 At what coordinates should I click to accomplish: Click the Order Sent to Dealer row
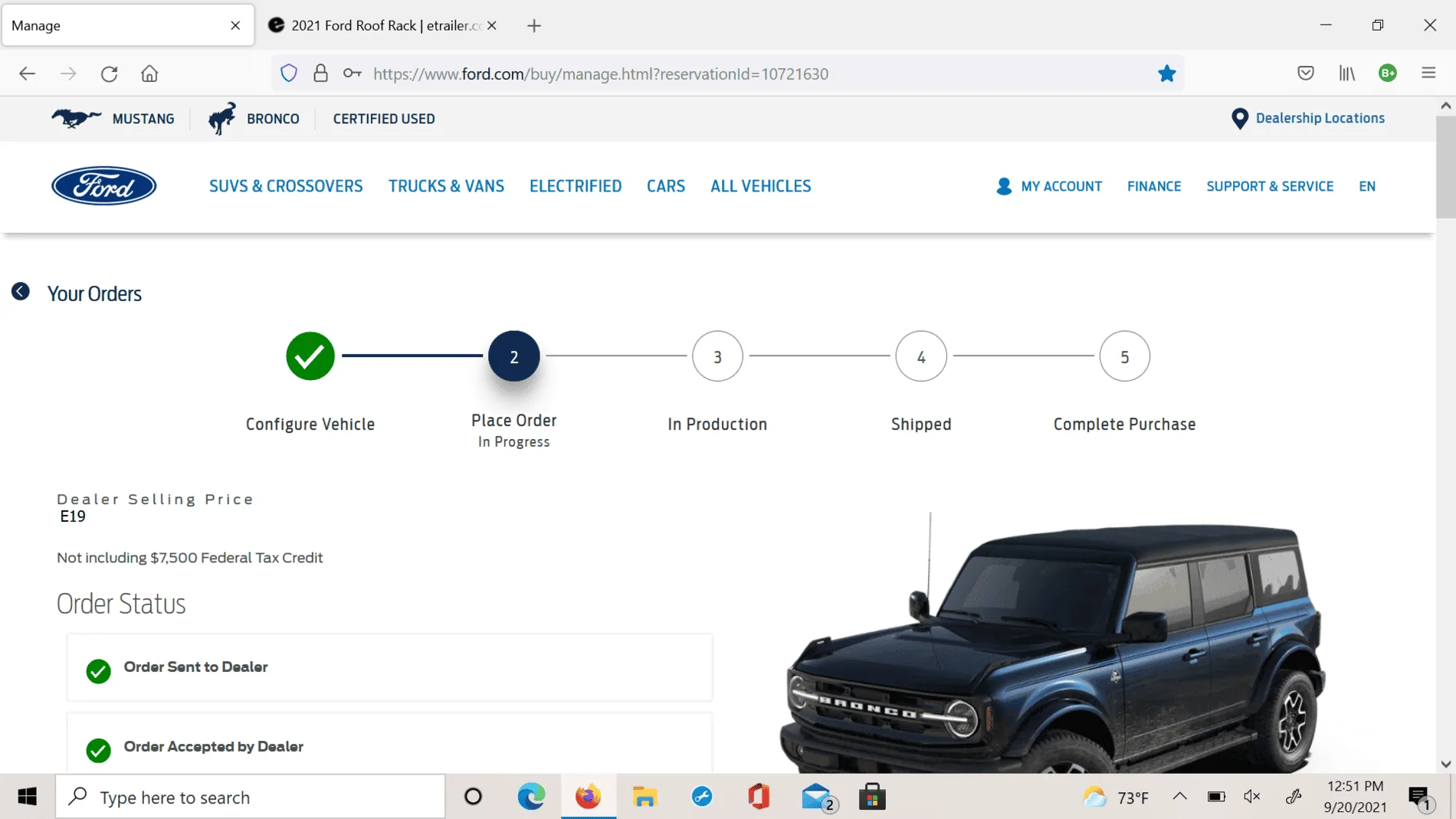coord(389,667)
